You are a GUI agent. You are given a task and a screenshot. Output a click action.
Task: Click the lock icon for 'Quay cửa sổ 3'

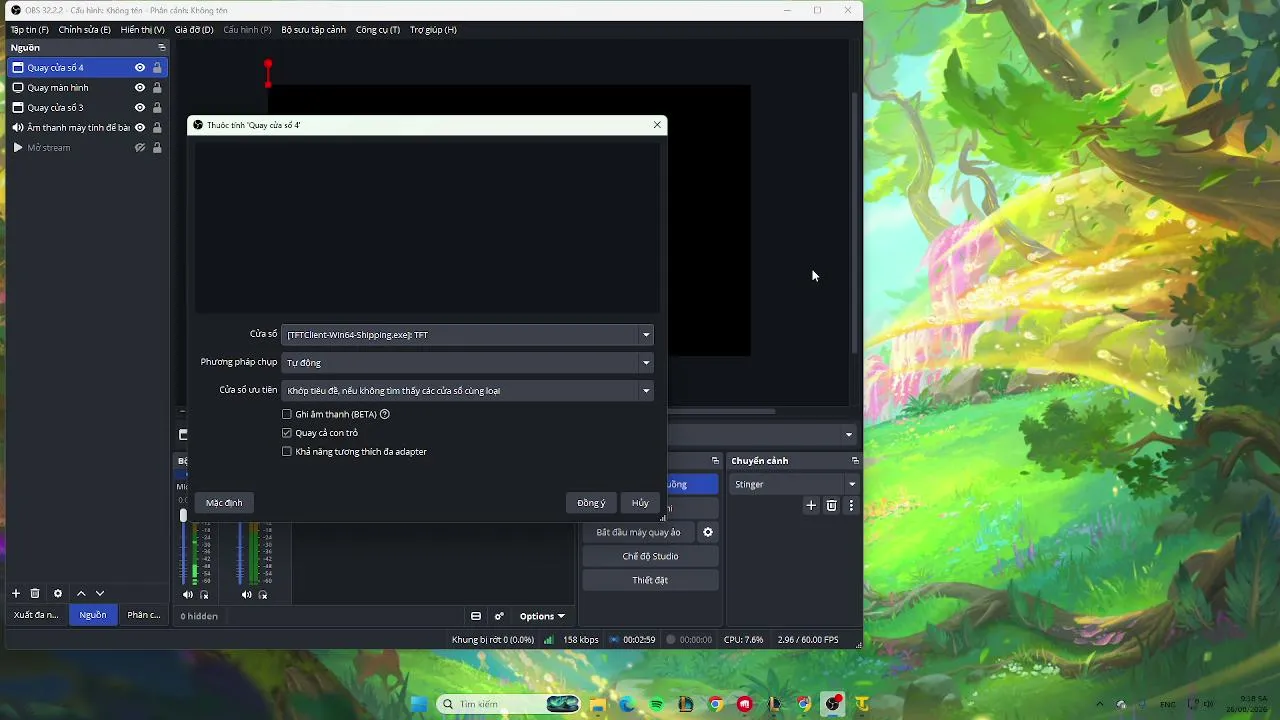tap(157, 108)
